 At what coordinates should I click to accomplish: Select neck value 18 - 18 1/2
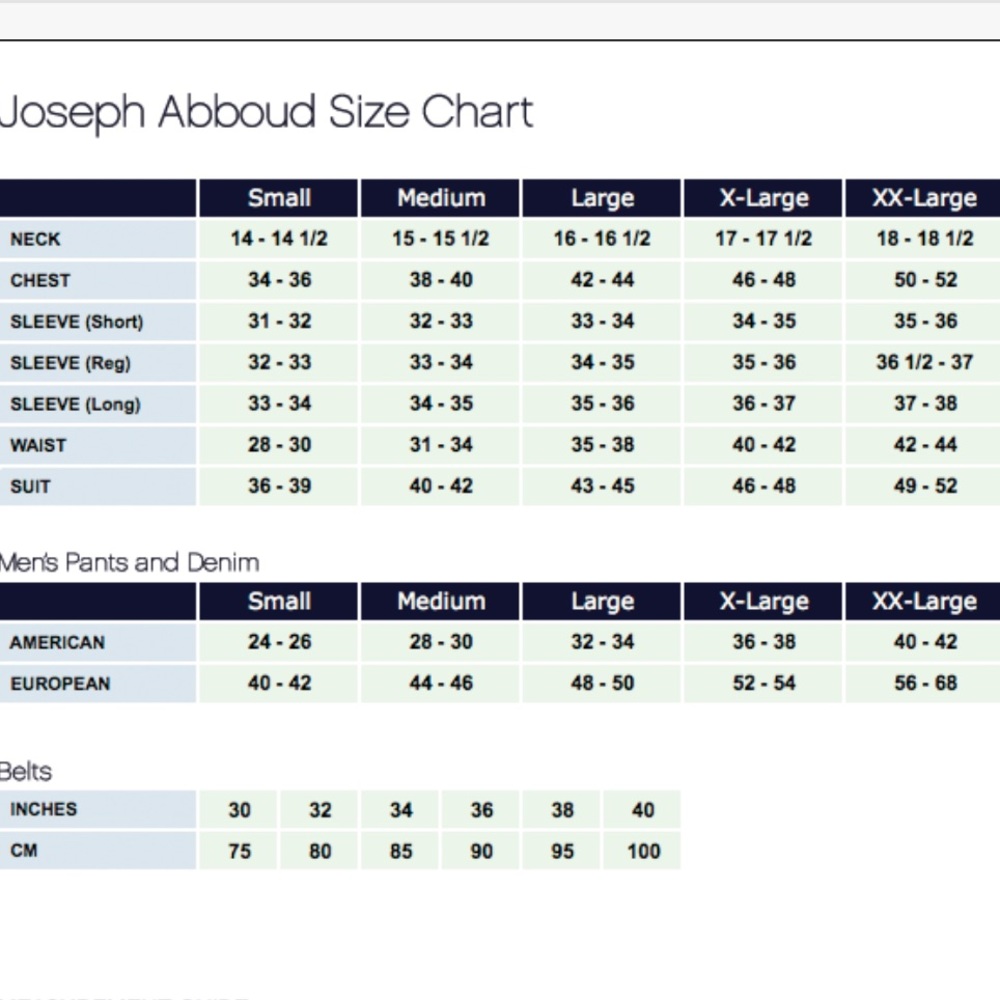pos(925,239)
